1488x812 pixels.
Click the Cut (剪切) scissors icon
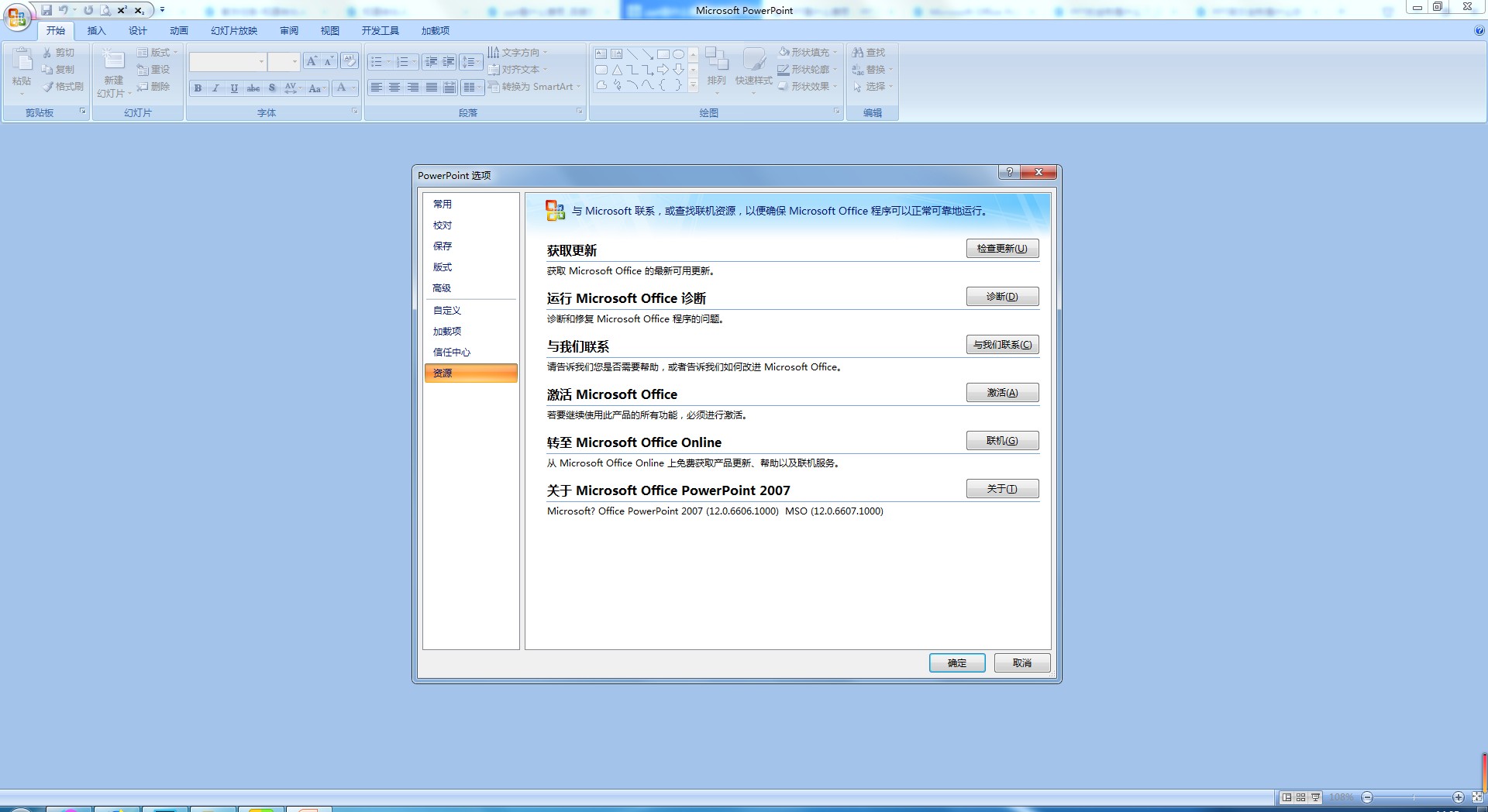[48, 53]
